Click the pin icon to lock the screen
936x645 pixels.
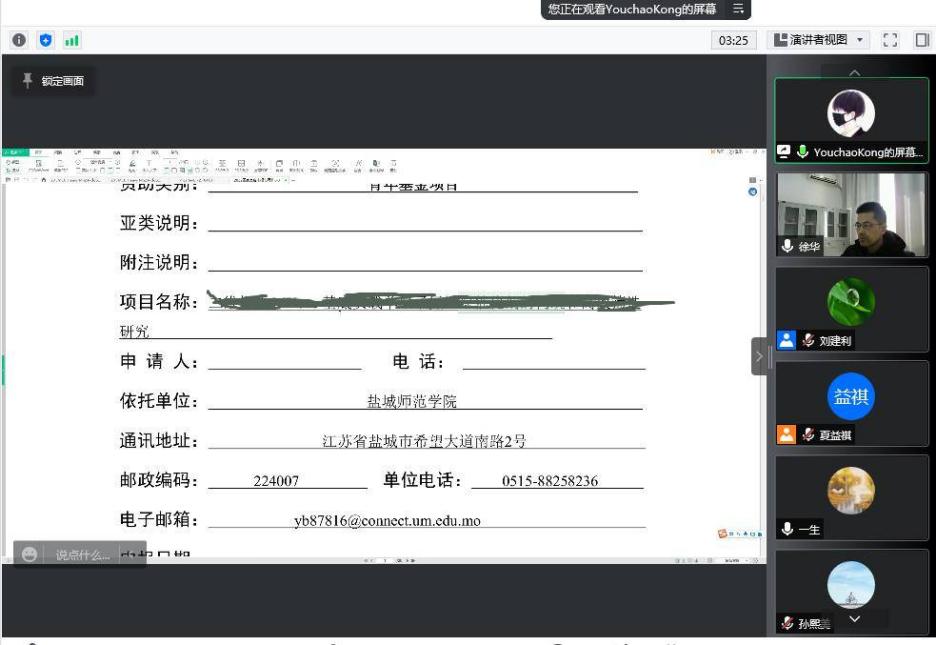pyautogui.click(x=27, y=81)
